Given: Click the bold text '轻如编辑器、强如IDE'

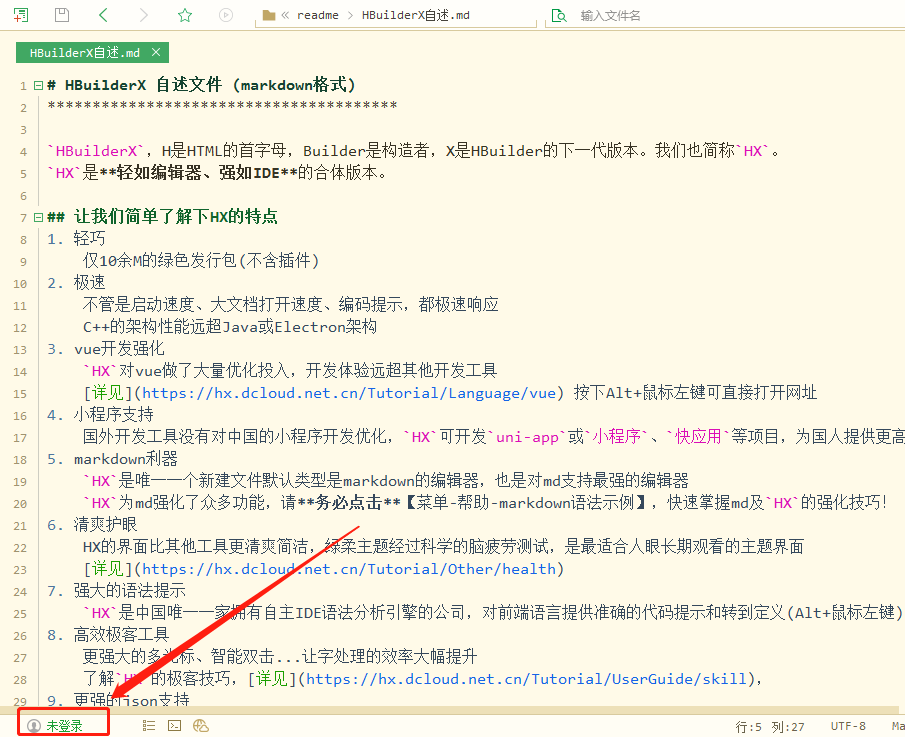Looking at the screenshot, I should [198, 173].
